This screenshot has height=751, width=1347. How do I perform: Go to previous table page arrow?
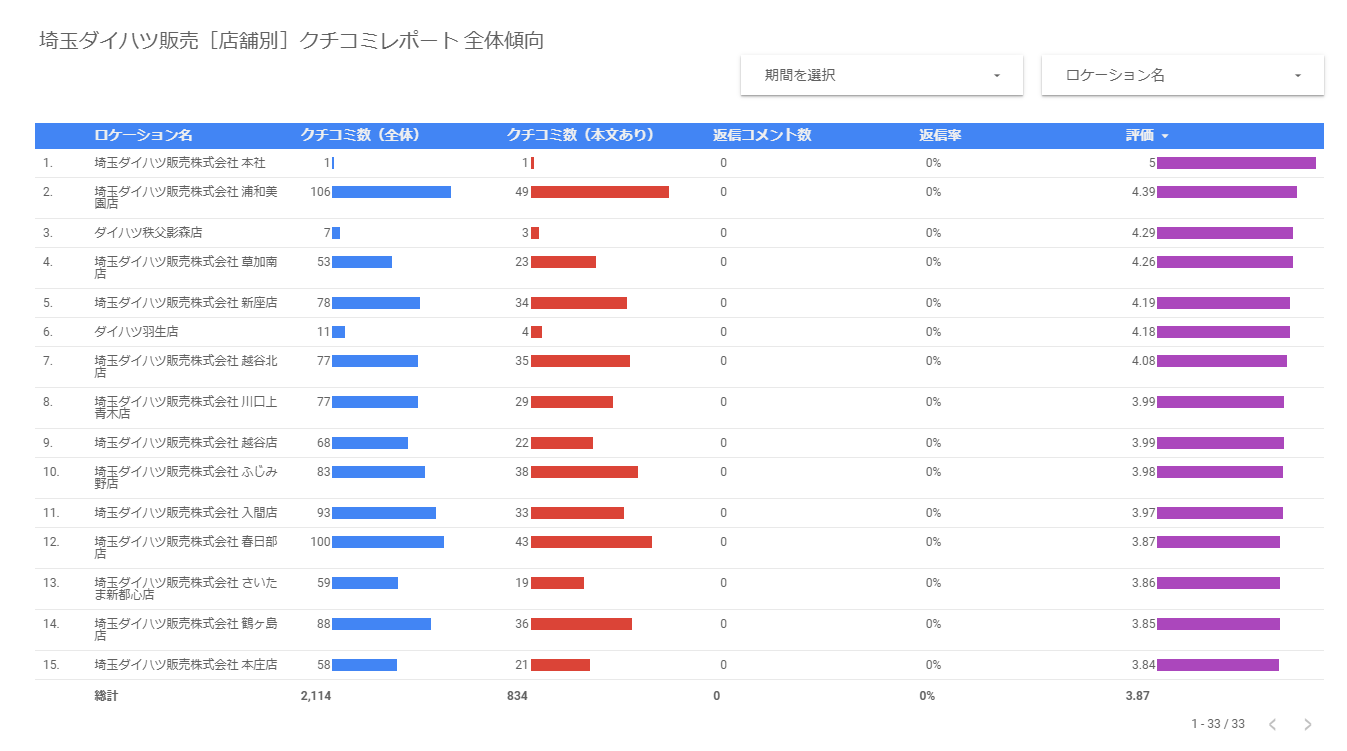tap(1272, 724)
